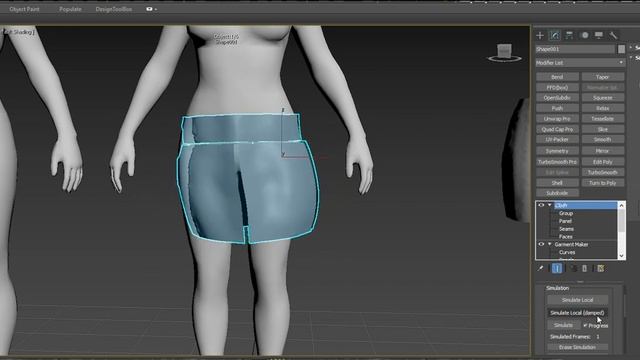This screenshot has height=360, width=640.
Task: Apply the OpenSubdiv modifier
Action: pos(557,98)
